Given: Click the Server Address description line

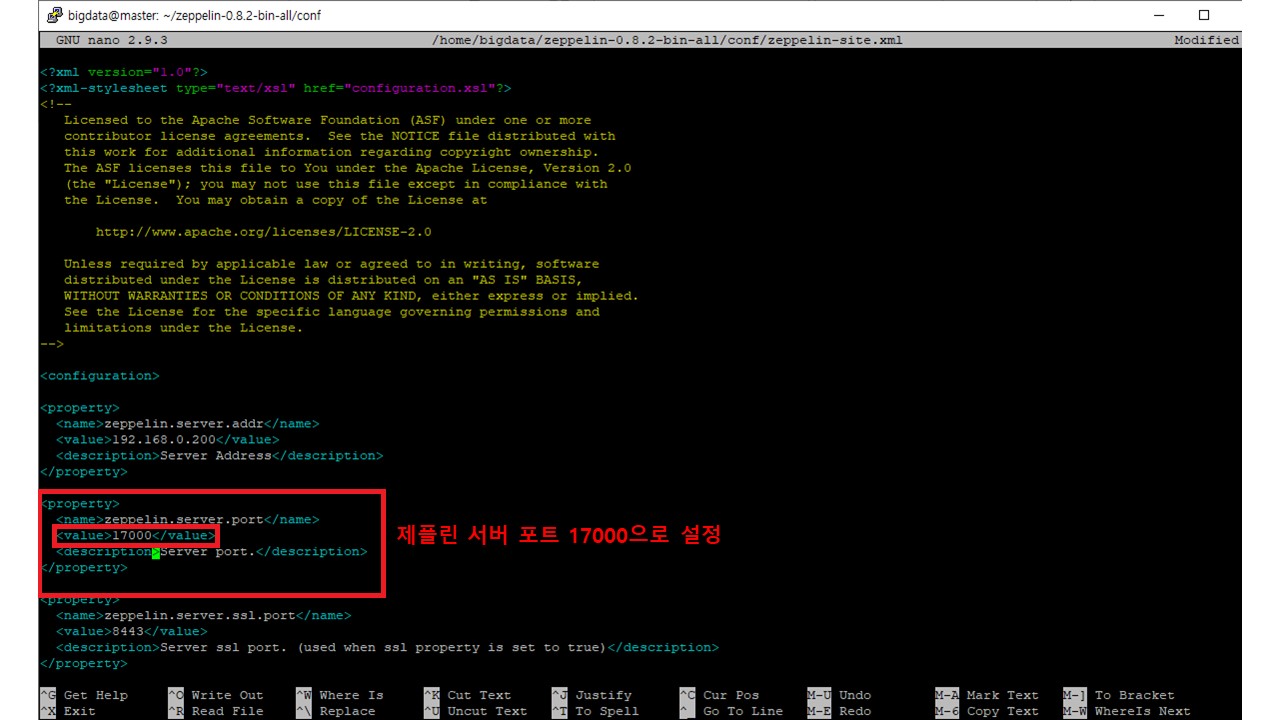Looking at the screenshot, I should coord(220,456).
